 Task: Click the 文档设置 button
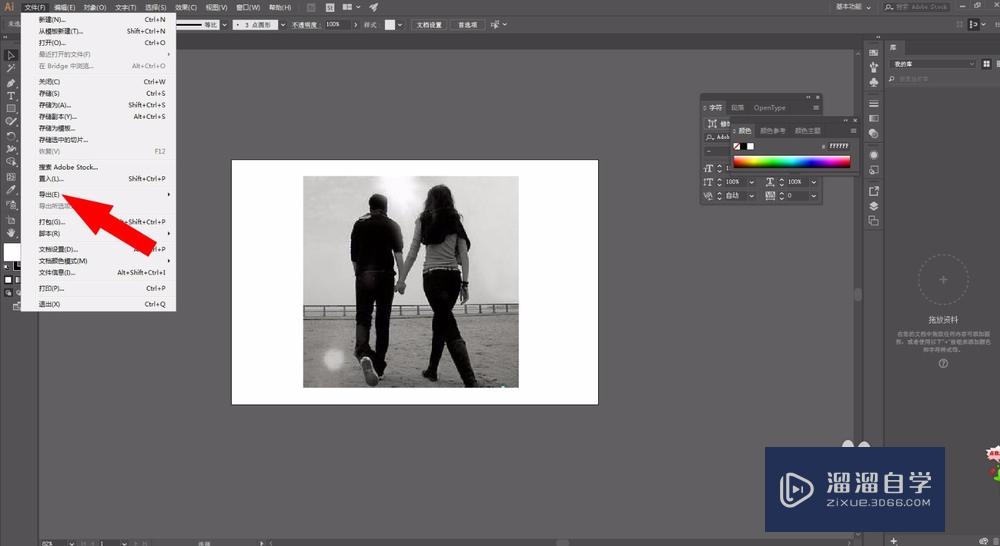[429, 24]
